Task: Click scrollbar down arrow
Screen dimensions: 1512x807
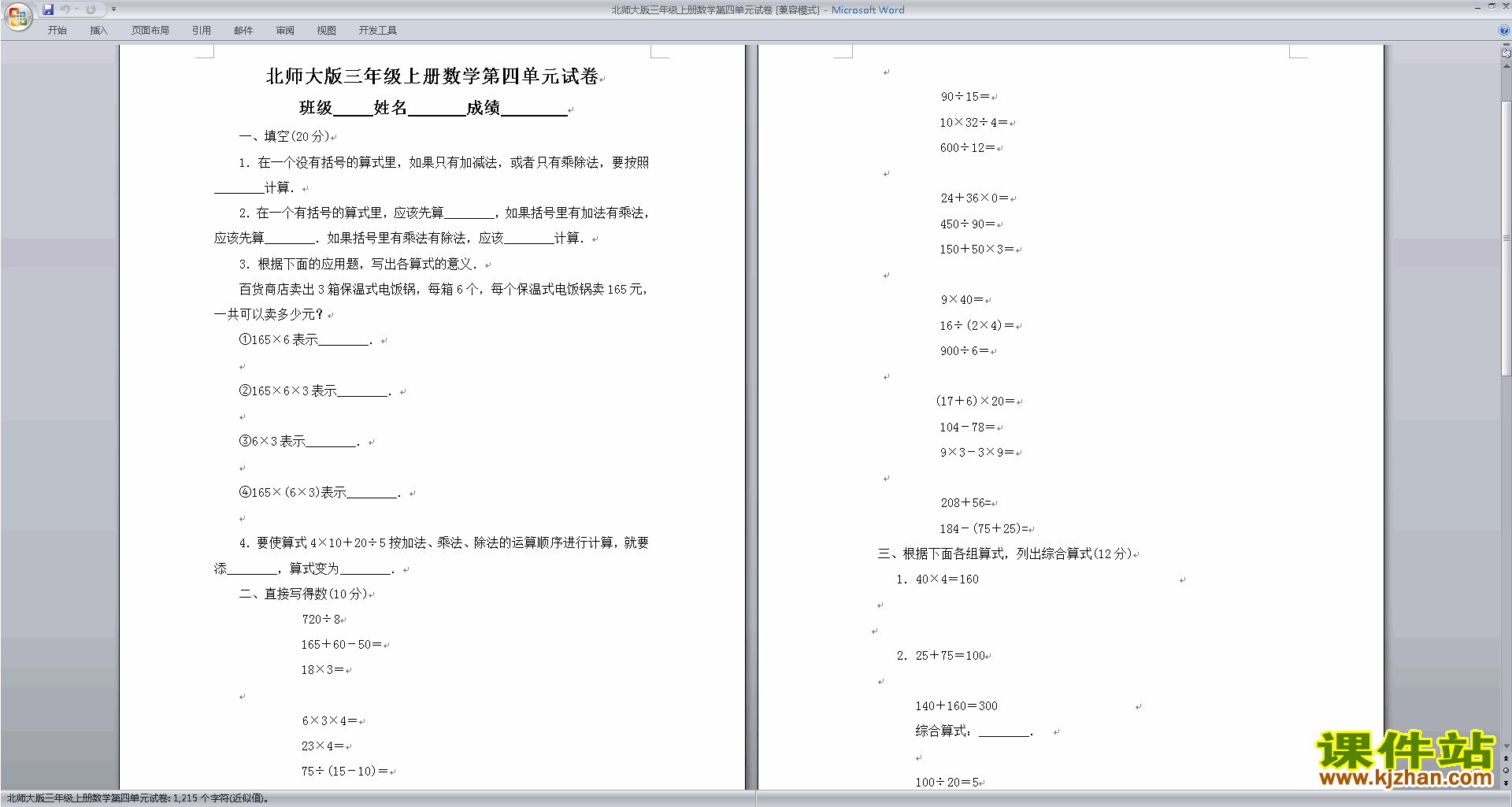Action: pos(1506,746)
